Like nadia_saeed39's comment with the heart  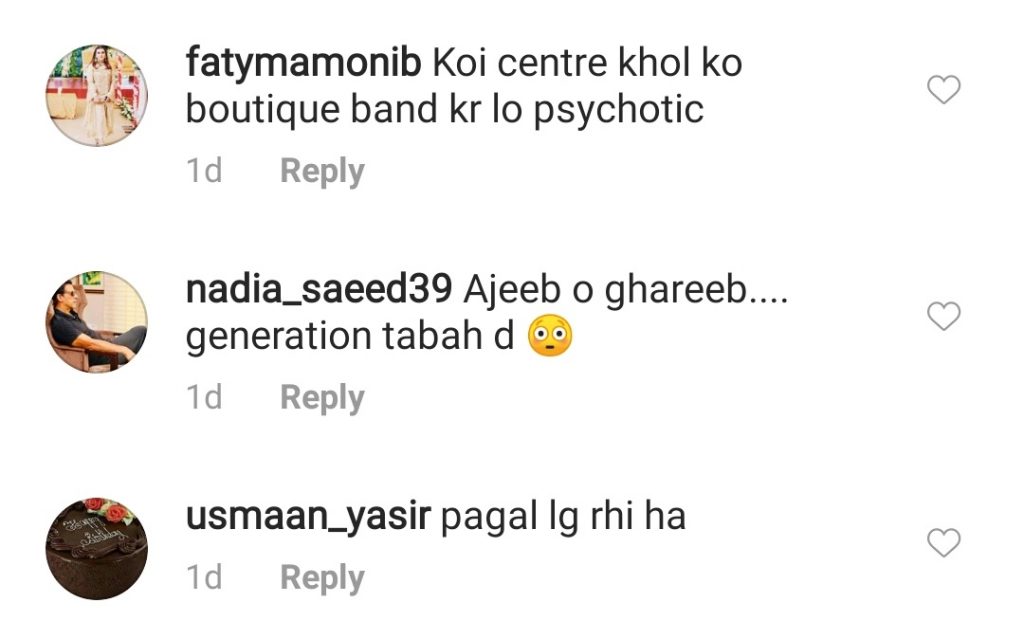point(944,316)
